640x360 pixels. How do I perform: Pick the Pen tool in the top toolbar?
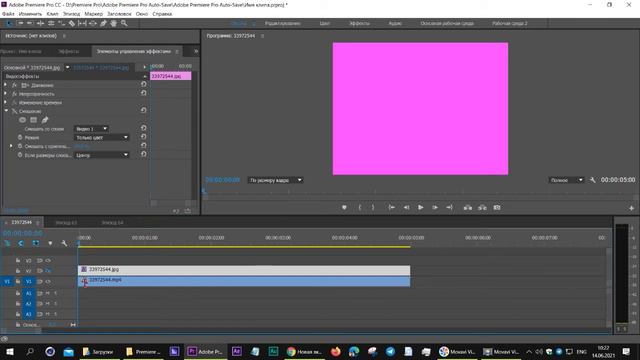click(103, 24)
